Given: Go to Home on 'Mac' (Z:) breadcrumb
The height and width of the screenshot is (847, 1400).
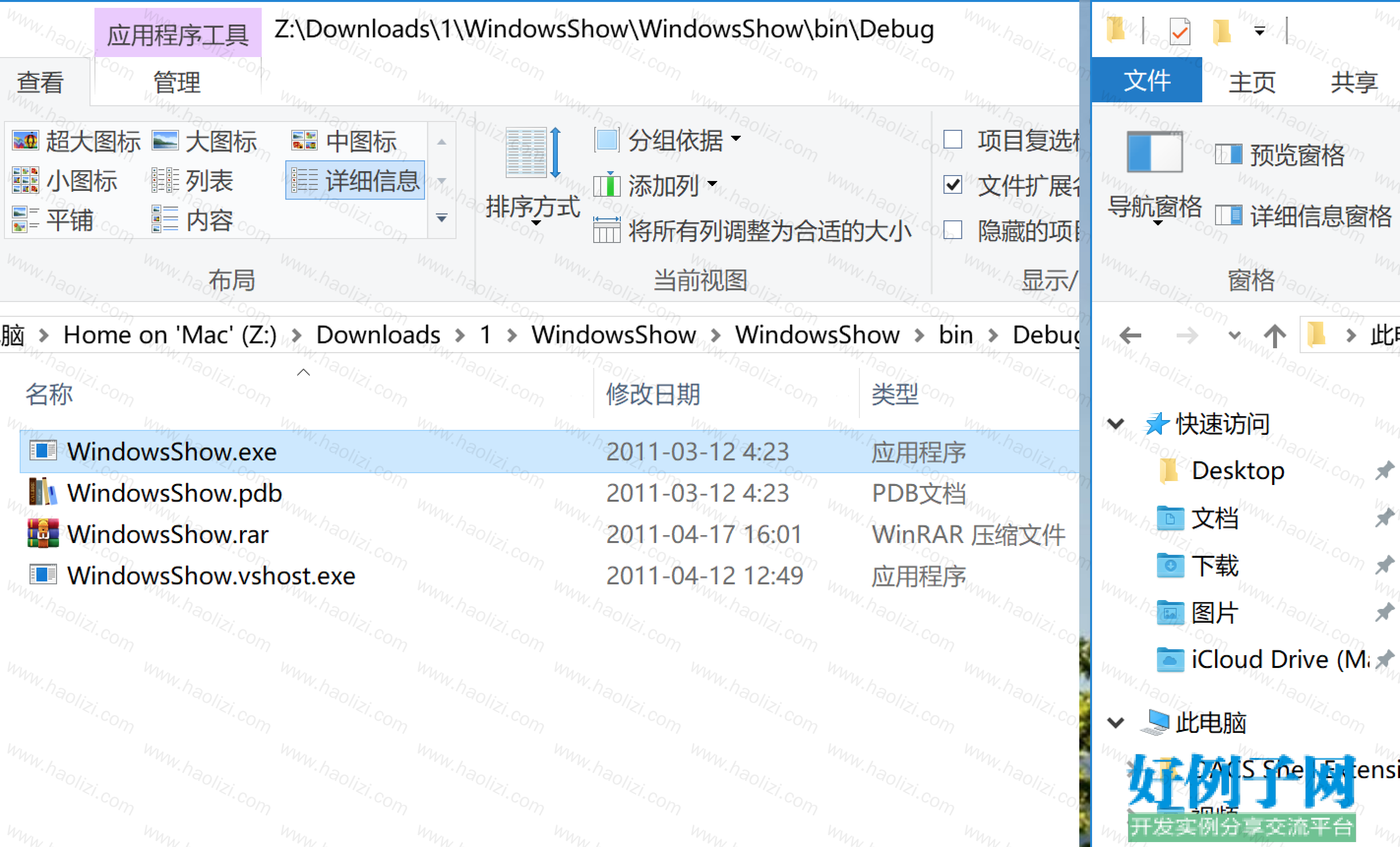Looking at the screenshot, I should pyautogui.click(x=170, y=335).
